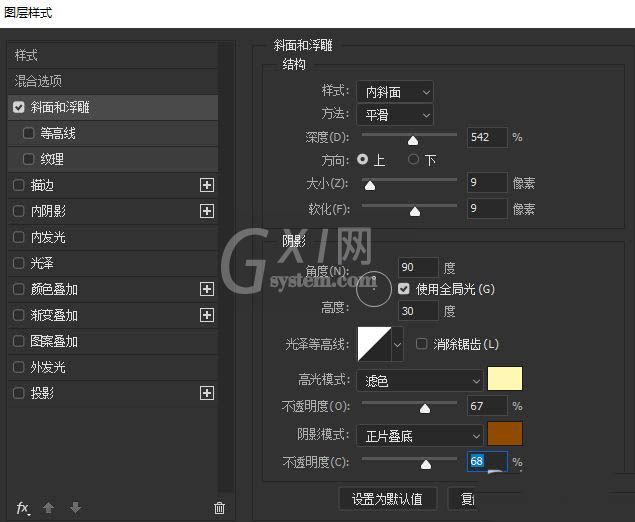The height and width of the screenshot is (522, 635).
Task: Enable the 等高线 checkbox
Action: 28,133
